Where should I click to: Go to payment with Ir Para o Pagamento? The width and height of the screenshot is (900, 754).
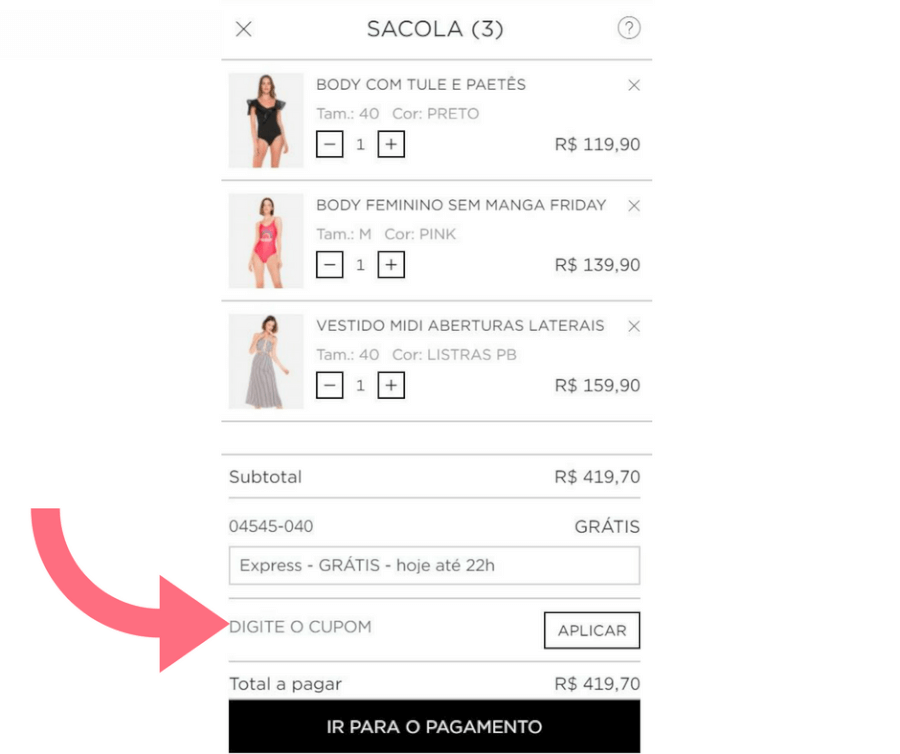pyautogui.click(x=434, y=727)
